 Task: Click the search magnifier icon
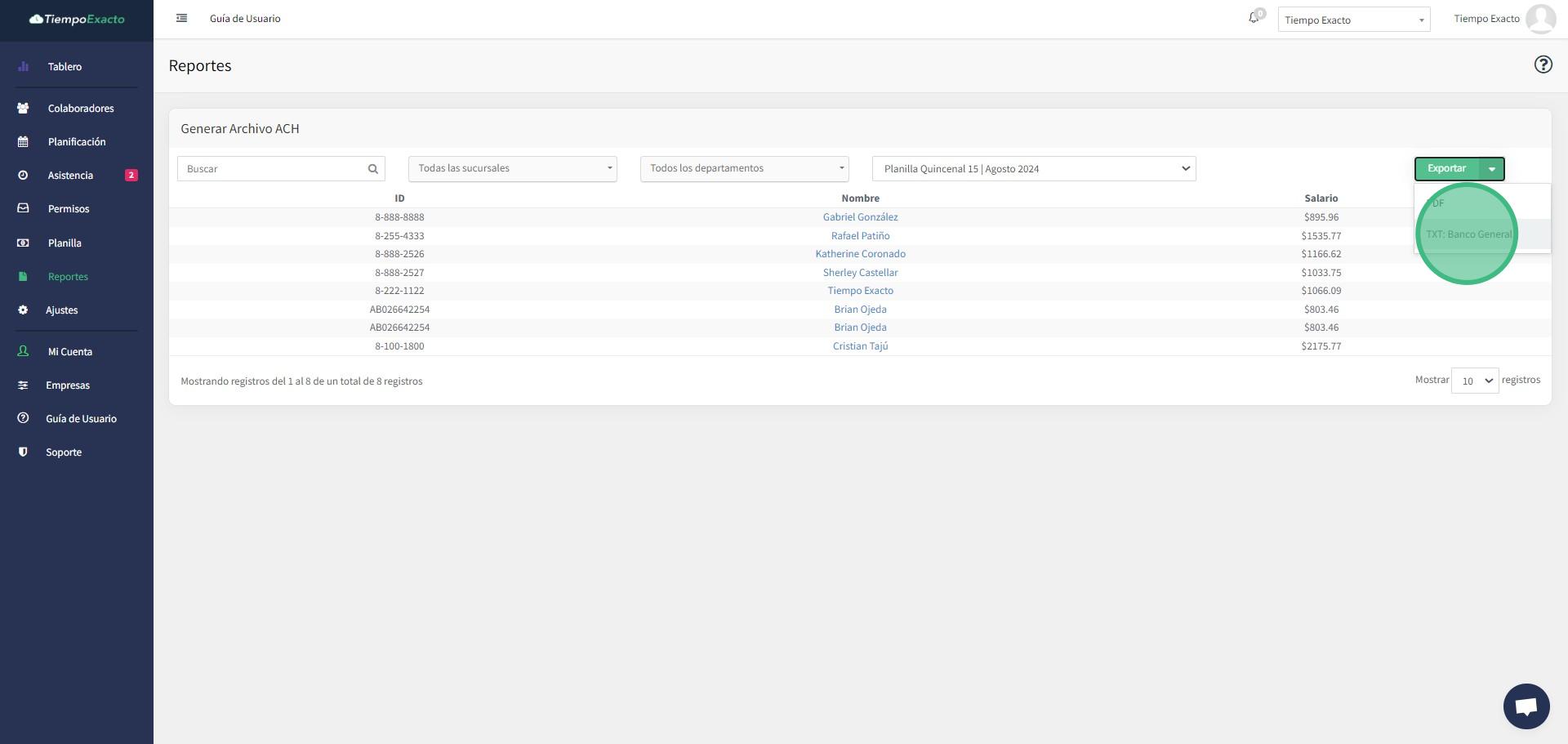373,169
